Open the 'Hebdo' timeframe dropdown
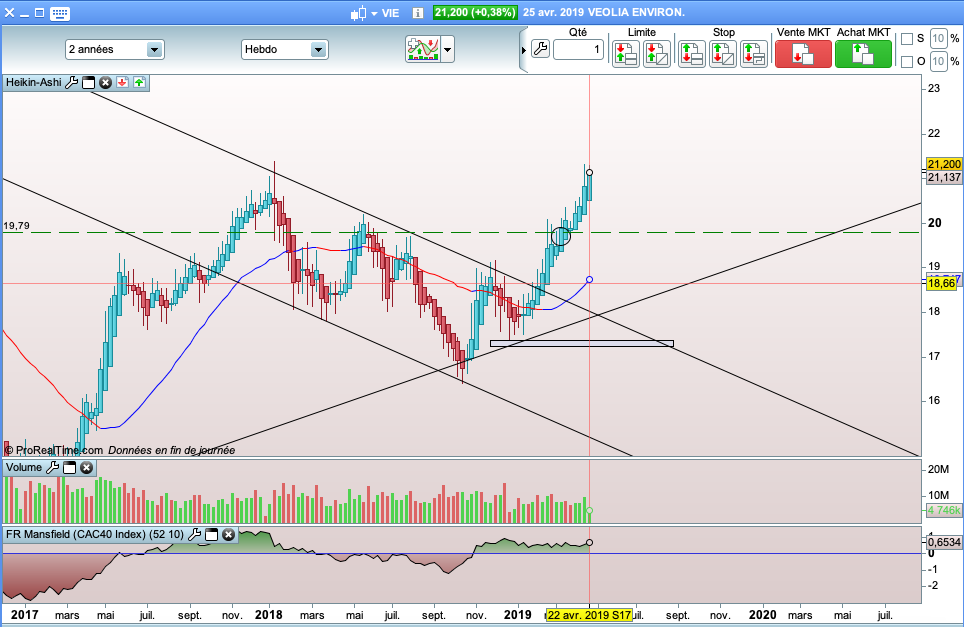 [285, 49]
